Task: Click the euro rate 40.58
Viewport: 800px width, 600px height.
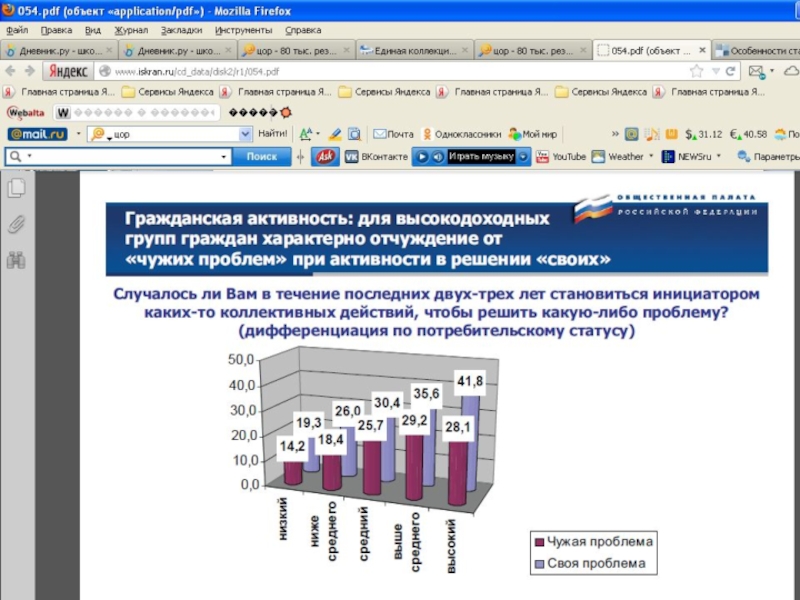Action: tap(748, 134)
